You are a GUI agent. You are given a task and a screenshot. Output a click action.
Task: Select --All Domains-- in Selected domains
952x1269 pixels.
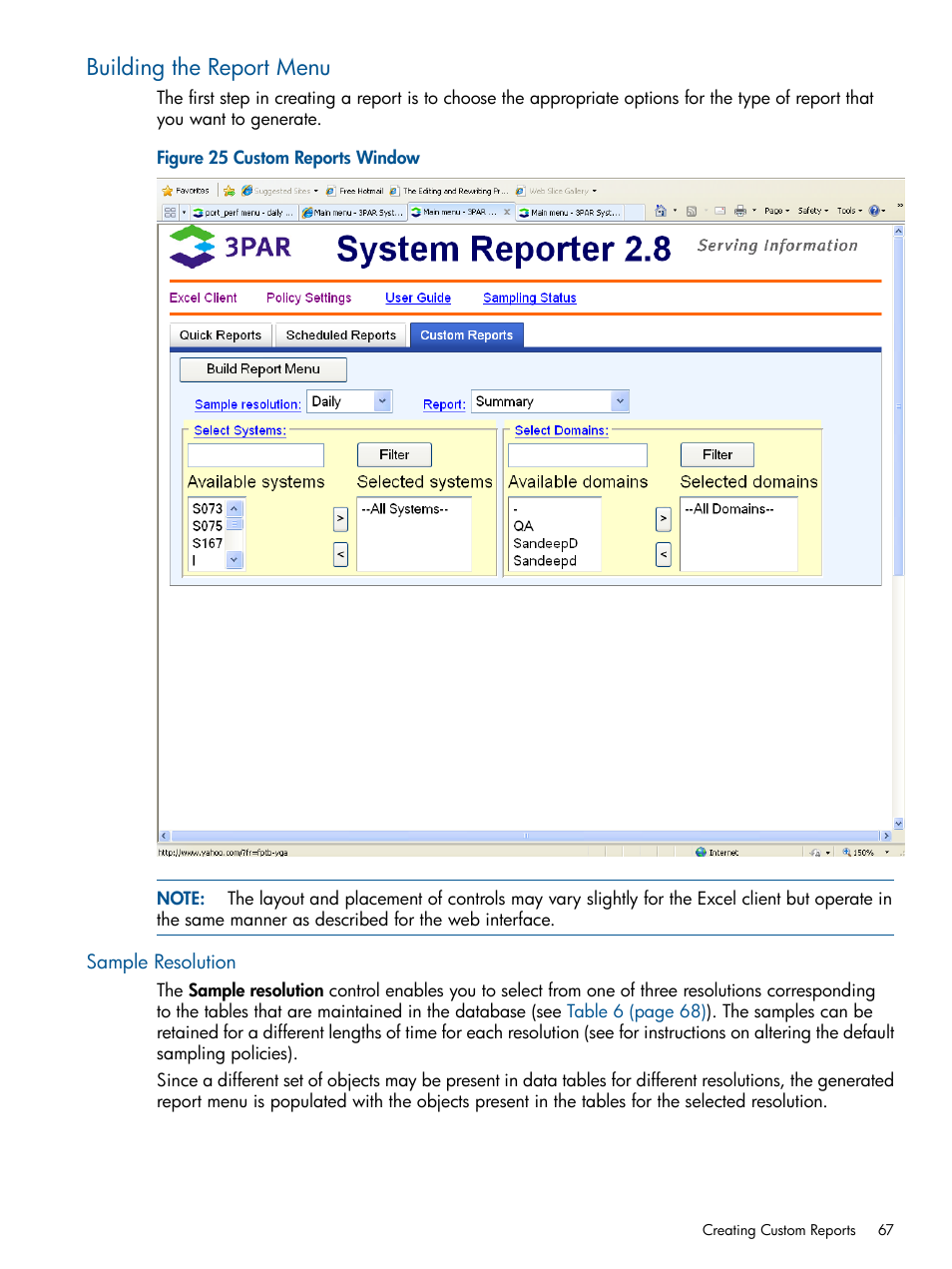(729, 509)
